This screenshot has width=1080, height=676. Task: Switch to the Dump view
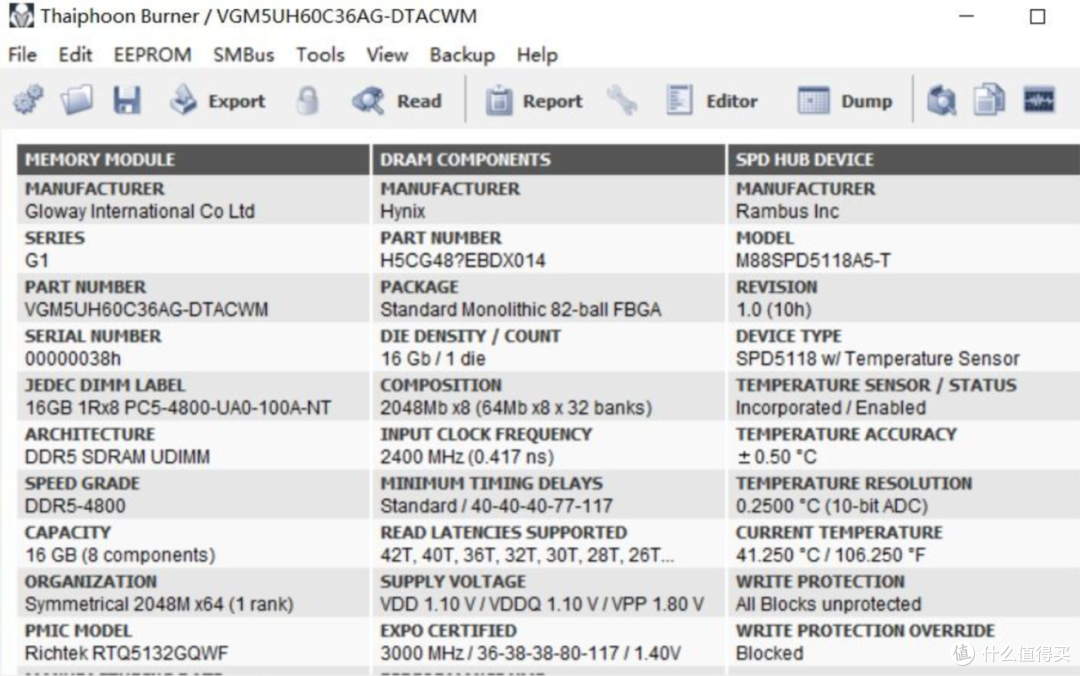tap(845, 101)
